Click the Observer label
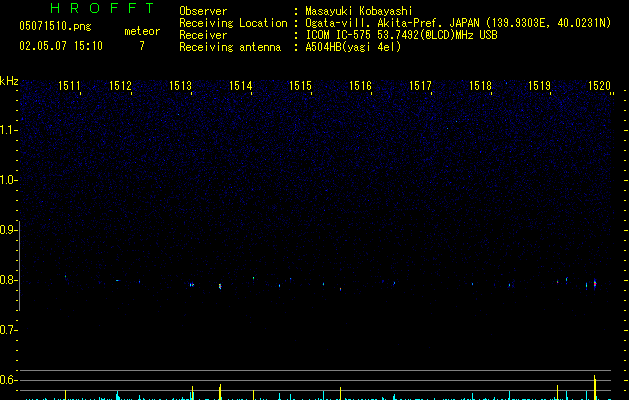629x400 pixels. coord(203,11)
